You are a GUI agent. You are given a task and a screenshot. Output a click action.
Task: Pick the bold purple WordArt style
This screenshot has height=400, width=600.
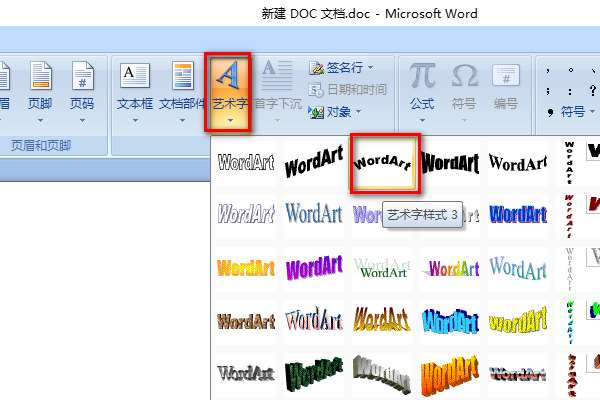[x=314, y=268]
